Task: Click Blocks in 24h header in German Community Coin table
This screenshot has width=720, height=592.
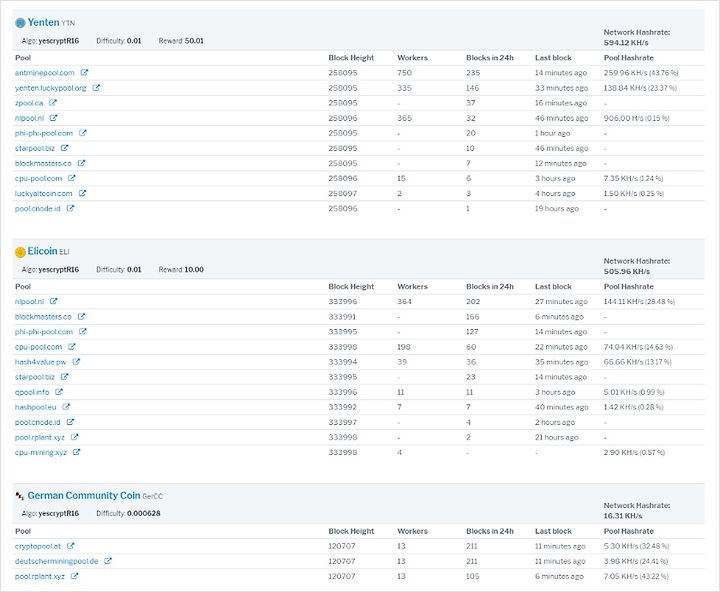Action: click(x=490, y=531)
